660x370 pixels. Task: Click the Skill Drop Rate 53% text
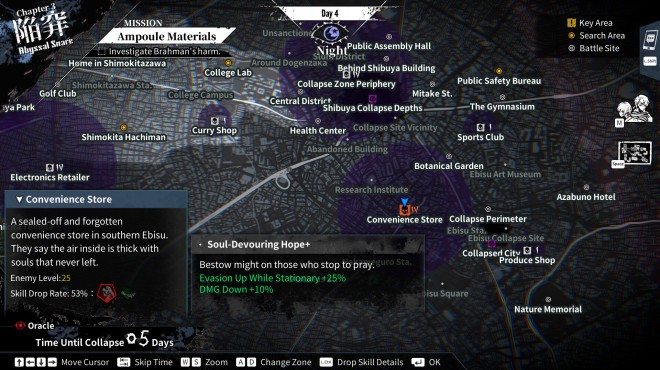tap(49, 293)
